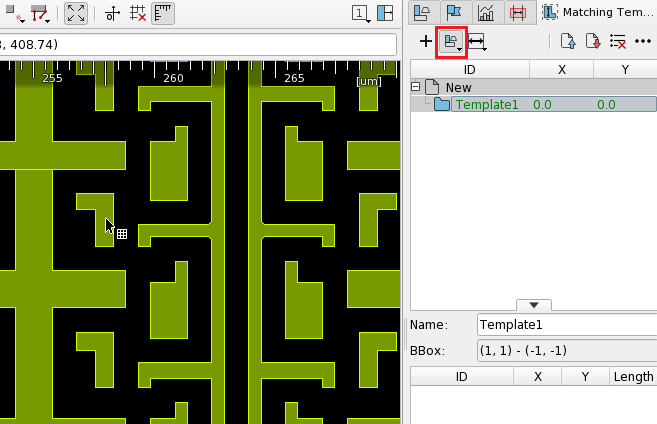This screenshot has height=424, width=657.
Task: Toggle the ruler display icon
Action: click(x=163, y=13)
